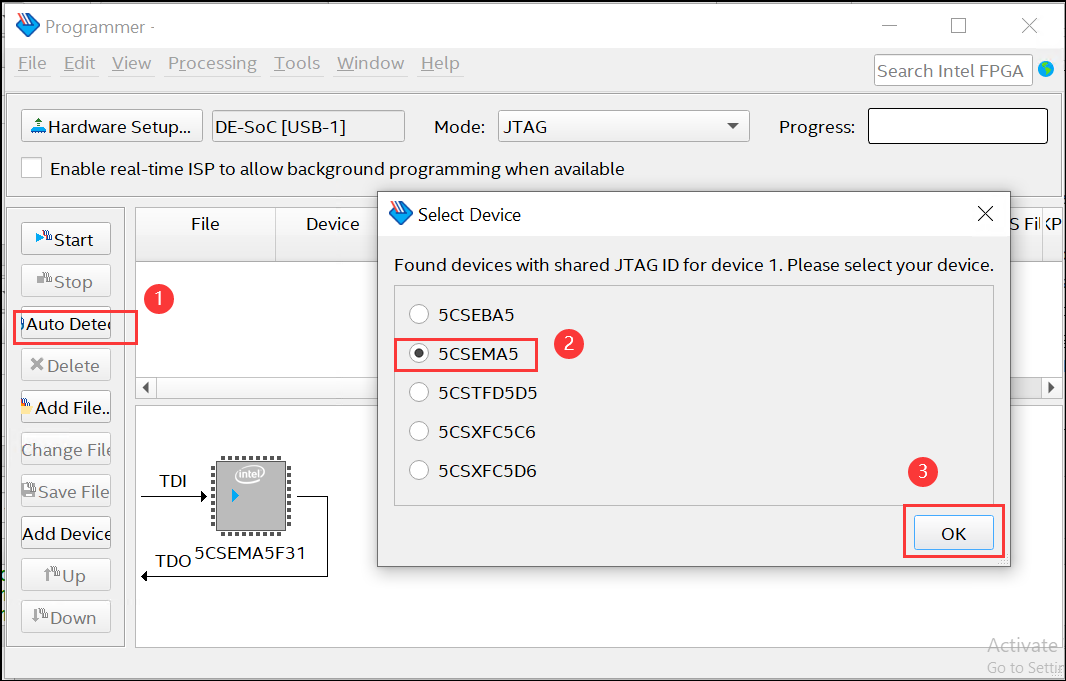Screen dimensions: 1066x681
Task: Minimize the Programmer window
Action: [888, 26]
